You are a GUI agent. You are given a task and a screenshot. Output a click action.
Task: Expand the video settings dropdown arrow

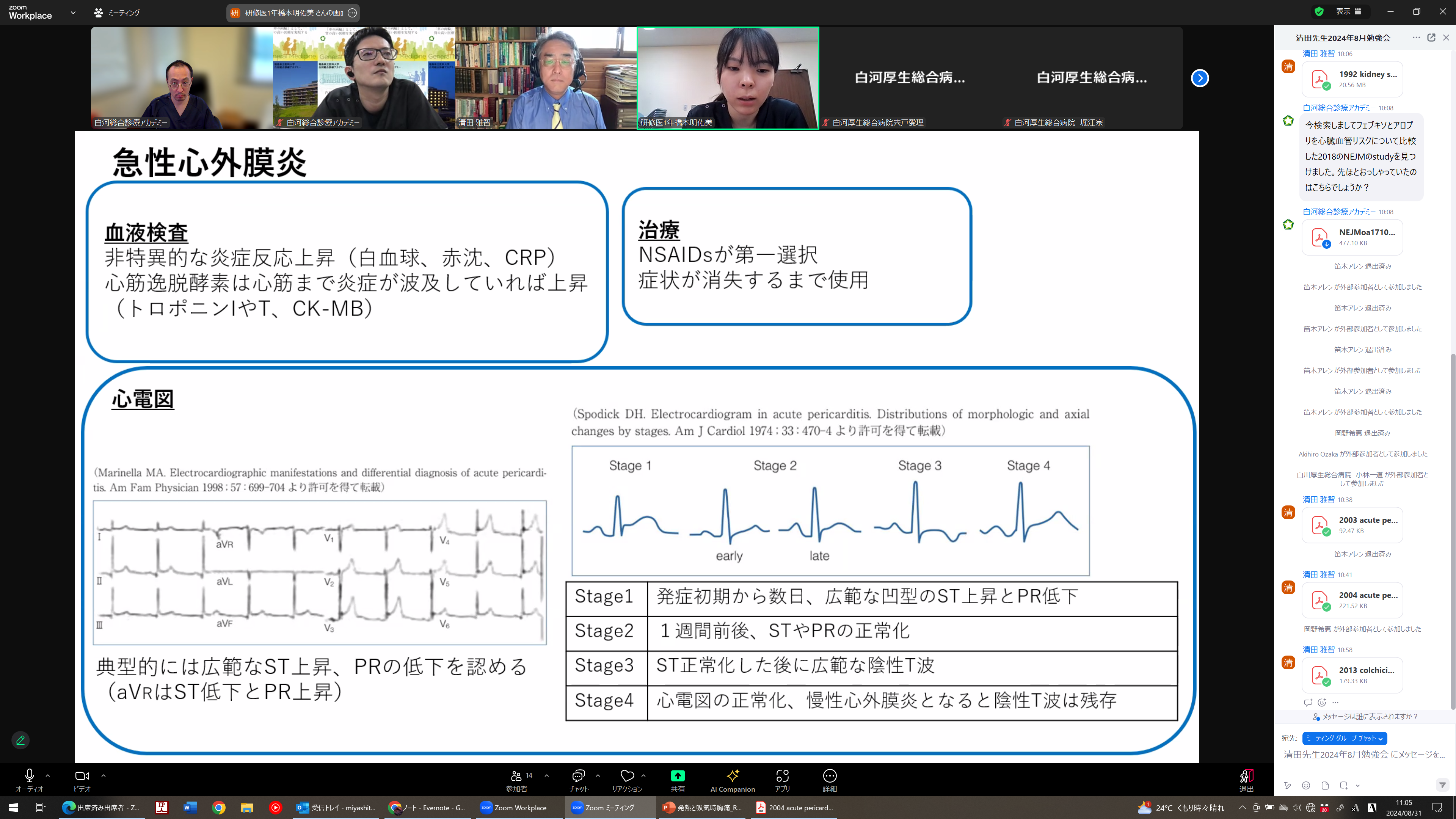[x=103, y=775]
